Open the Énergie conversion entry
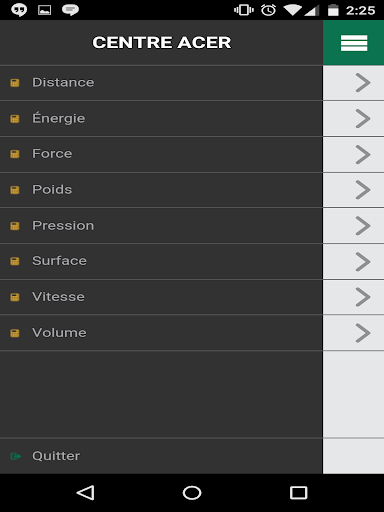The height and width of the screenshot is (512, 384). [161, 118]
